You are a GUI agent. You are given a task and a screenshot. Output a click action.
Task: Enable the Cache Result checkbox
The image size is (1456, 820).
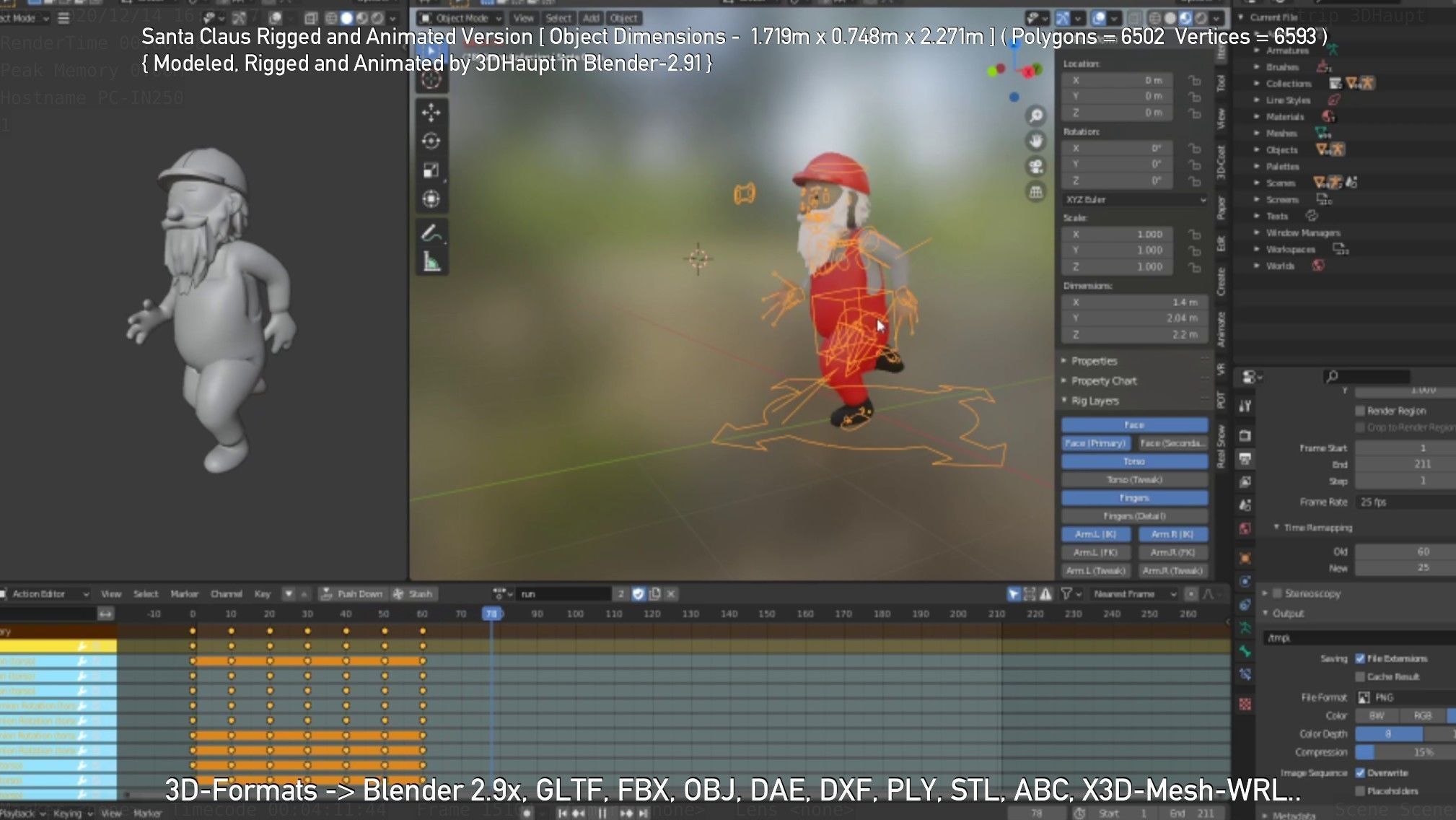(1360, 676)
